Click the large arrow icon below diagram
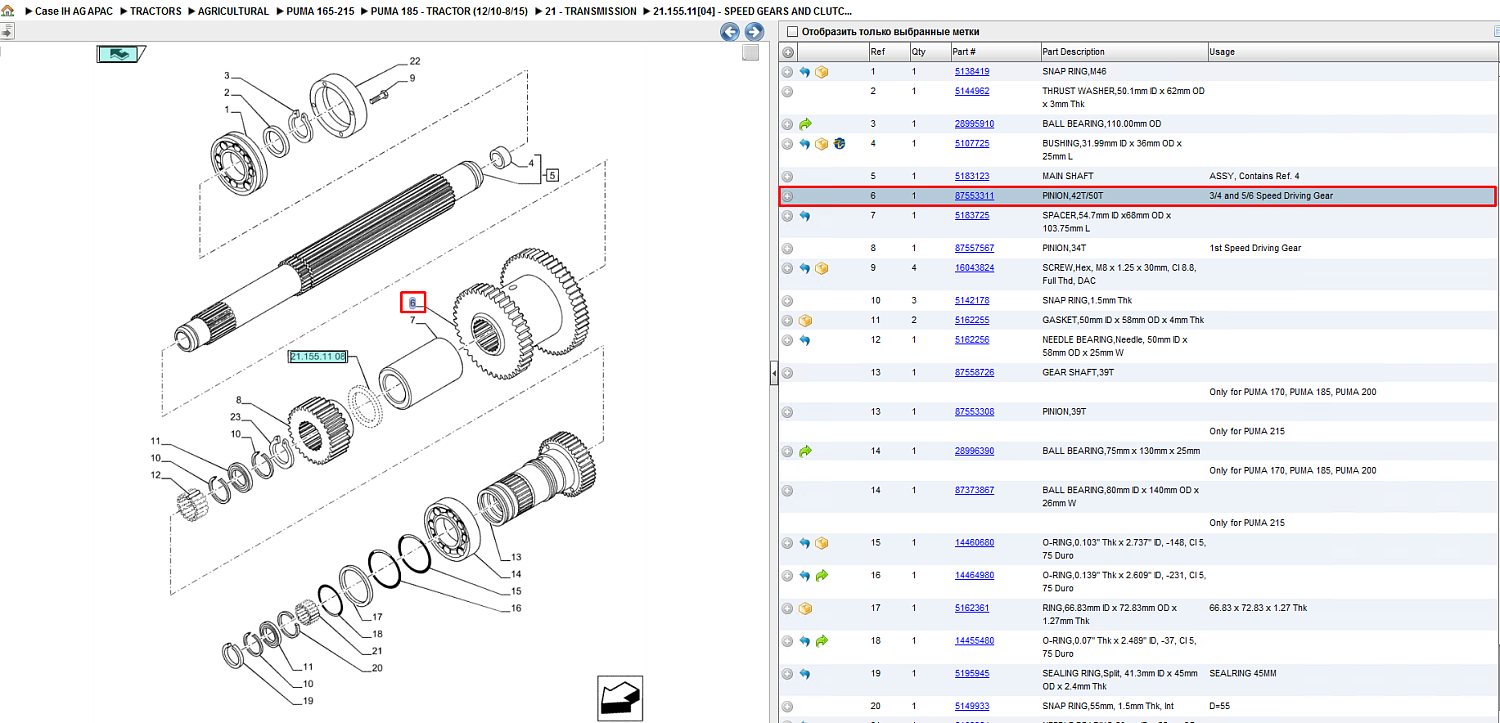 (620, 697)
